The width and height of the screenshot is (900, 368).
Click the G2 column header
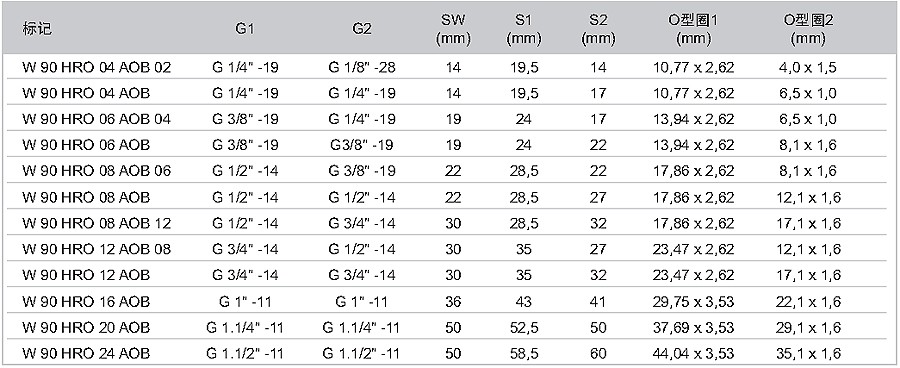(362, 29)
